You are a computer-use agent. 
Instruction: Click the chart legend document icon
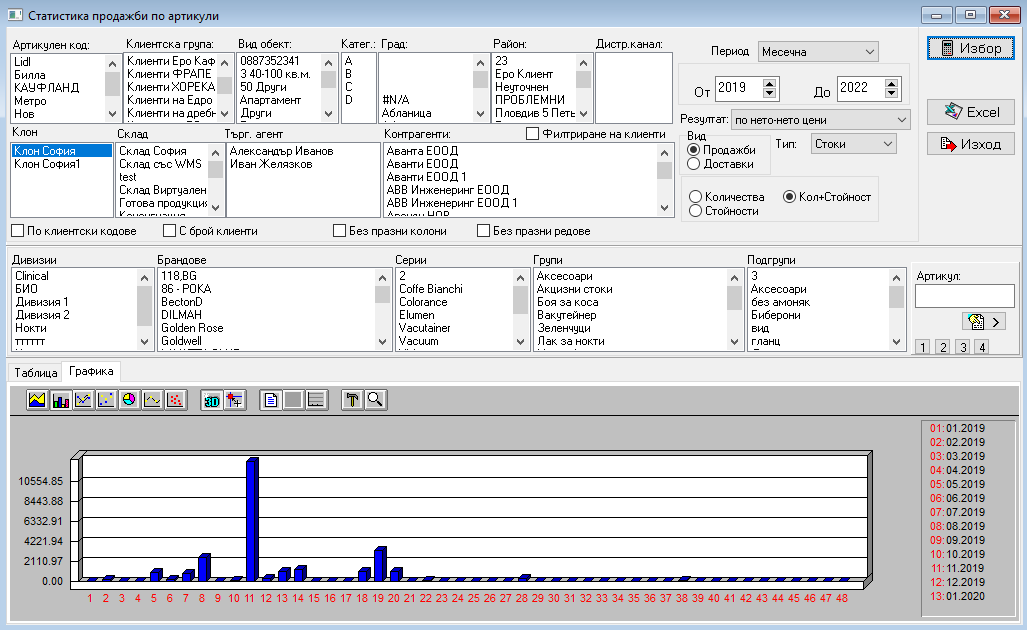(271, 399)
